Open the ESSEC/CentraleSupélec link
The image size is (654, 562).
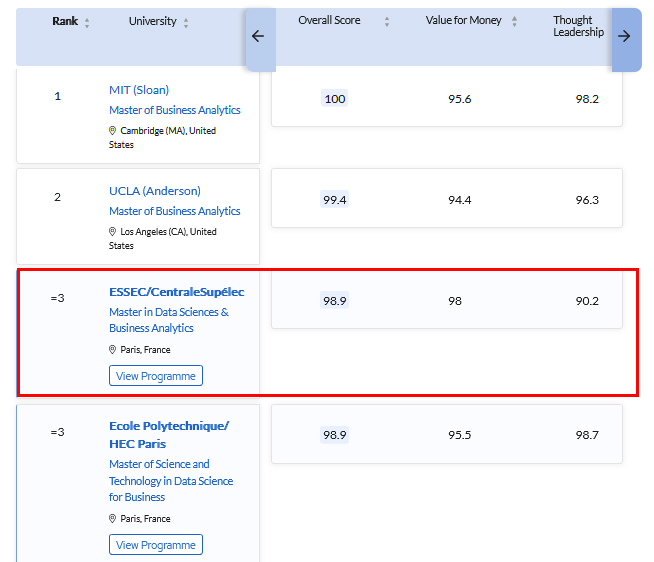[177, 292]
